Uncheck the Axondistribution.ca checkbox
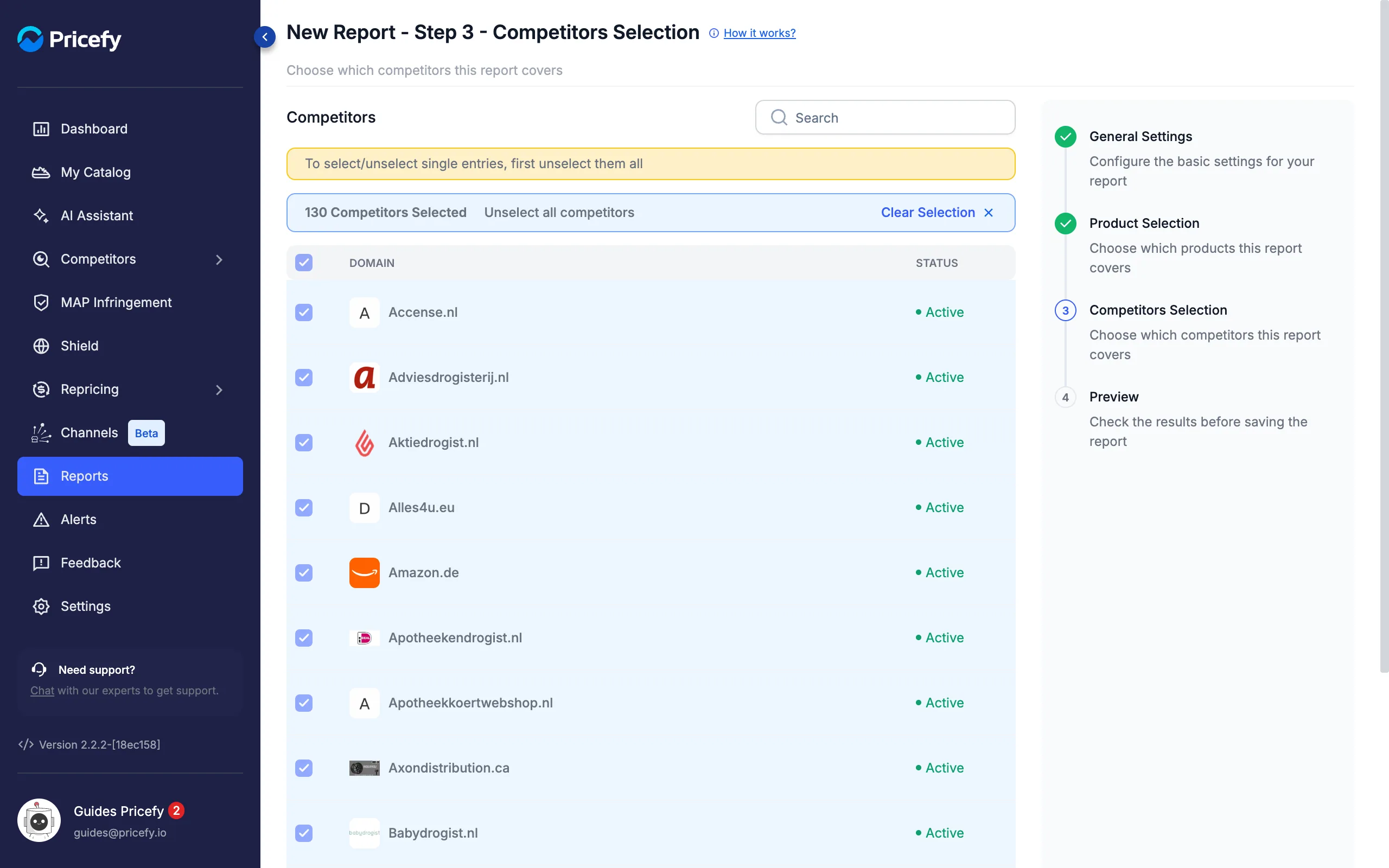 coord(304,768)
